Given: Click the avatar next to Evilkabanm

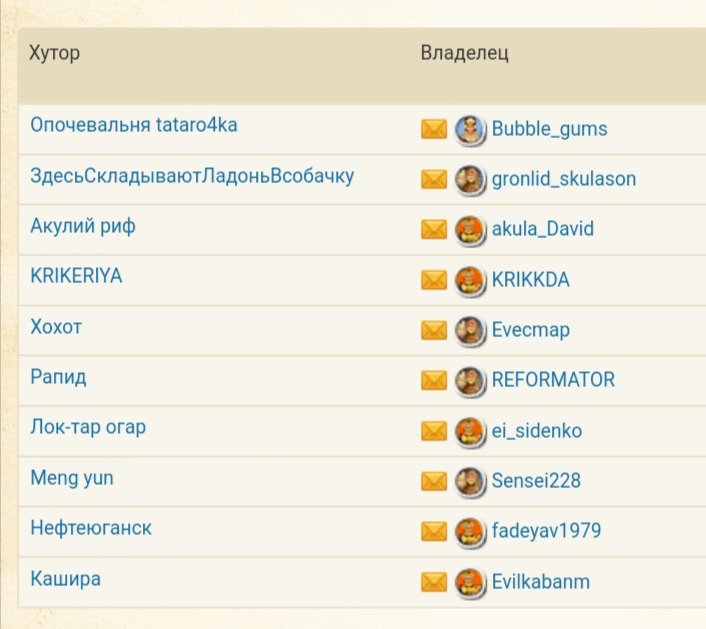Looking at the screenshot, I should pyautogui.click(x=469, y=581).
